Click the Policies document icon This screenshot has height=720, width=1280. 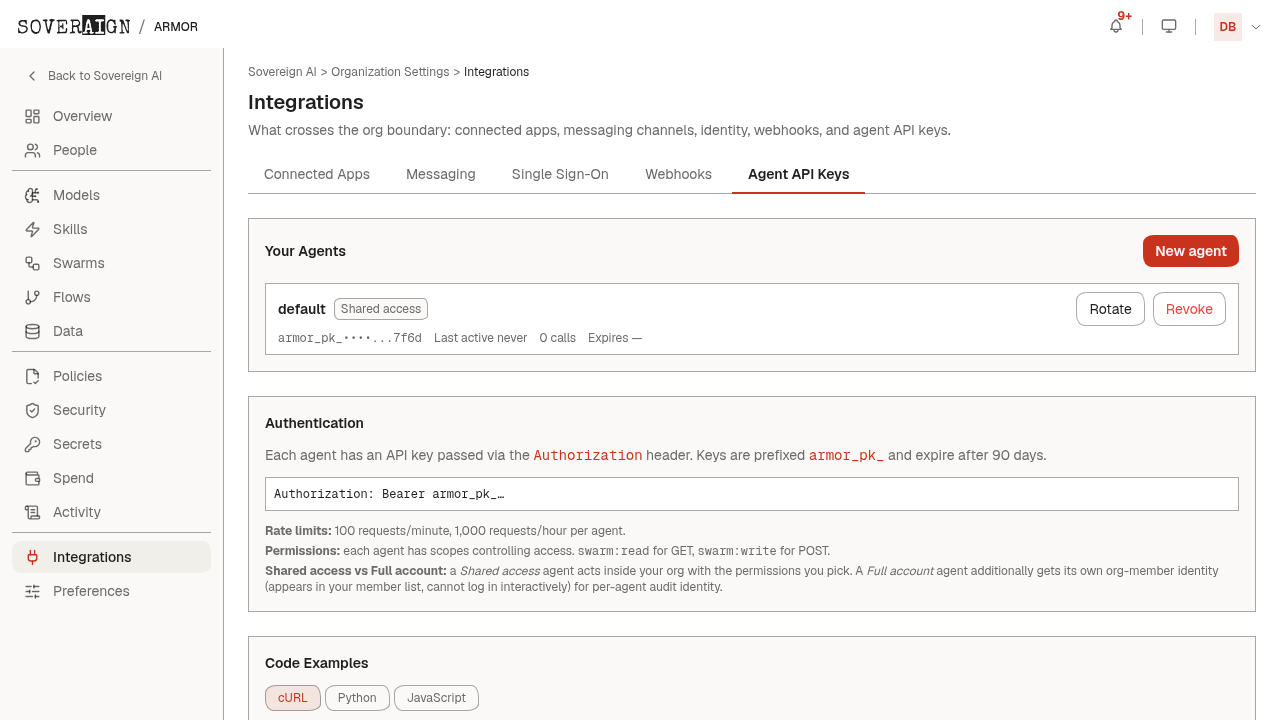(x=33, y=376)
